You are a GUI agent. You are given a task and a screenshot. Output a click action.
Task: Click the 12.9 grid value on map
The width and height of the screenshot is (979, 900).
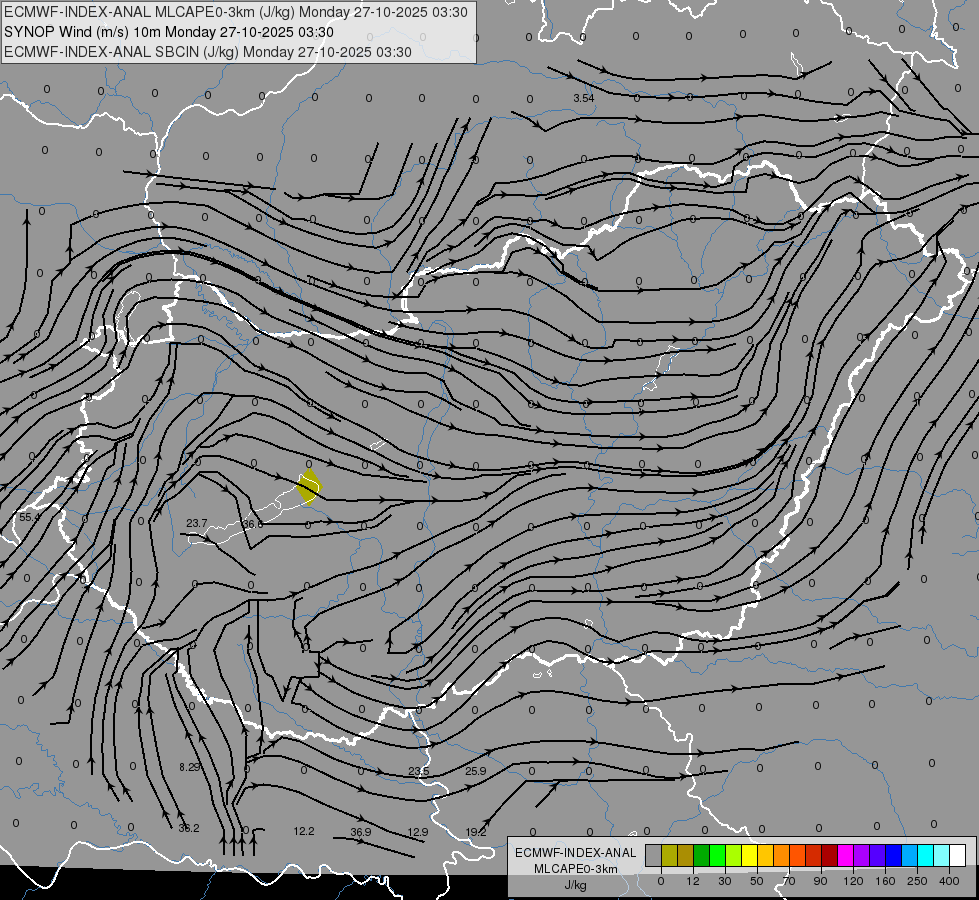[x=418, y=832]
